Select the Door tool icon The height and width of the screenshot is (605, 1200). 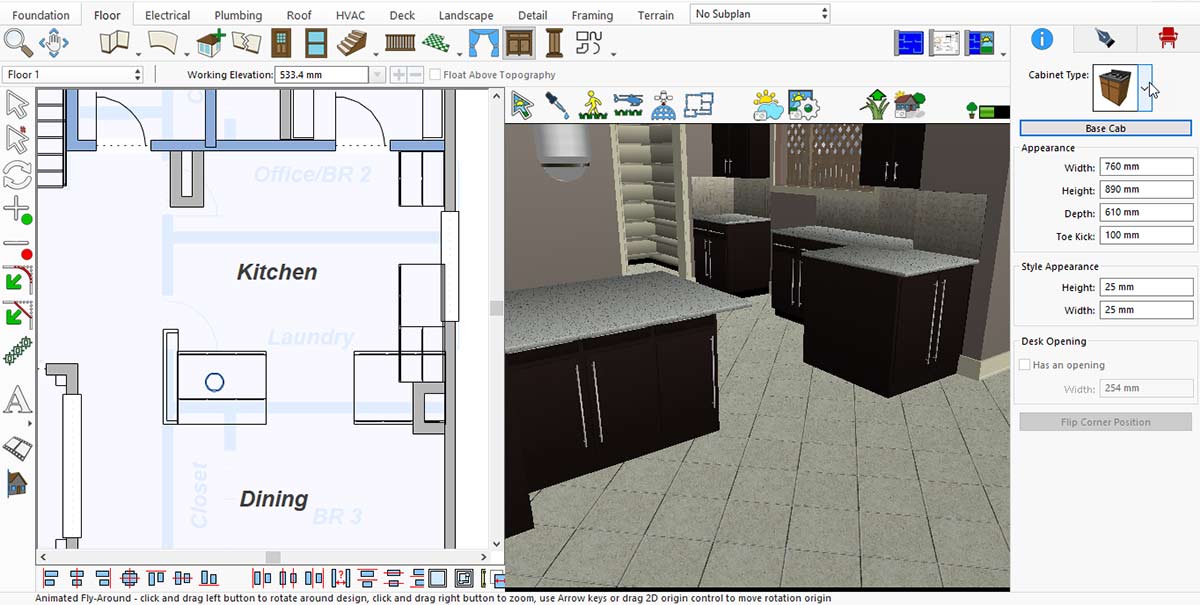pos(282,43)
